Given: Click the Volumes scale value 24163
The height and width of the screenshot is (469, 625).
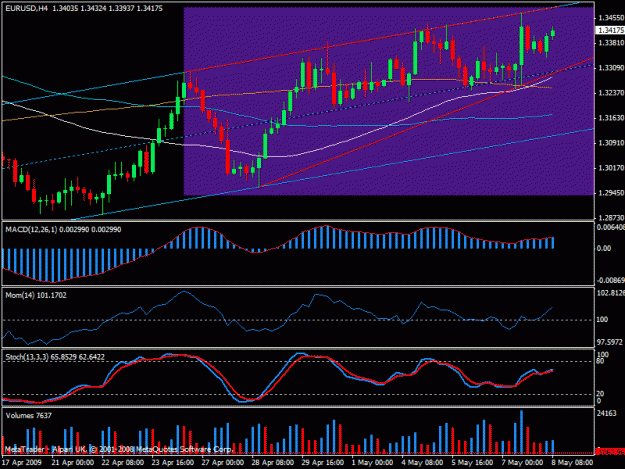Looking at the screenshot, I should (606, 413).
